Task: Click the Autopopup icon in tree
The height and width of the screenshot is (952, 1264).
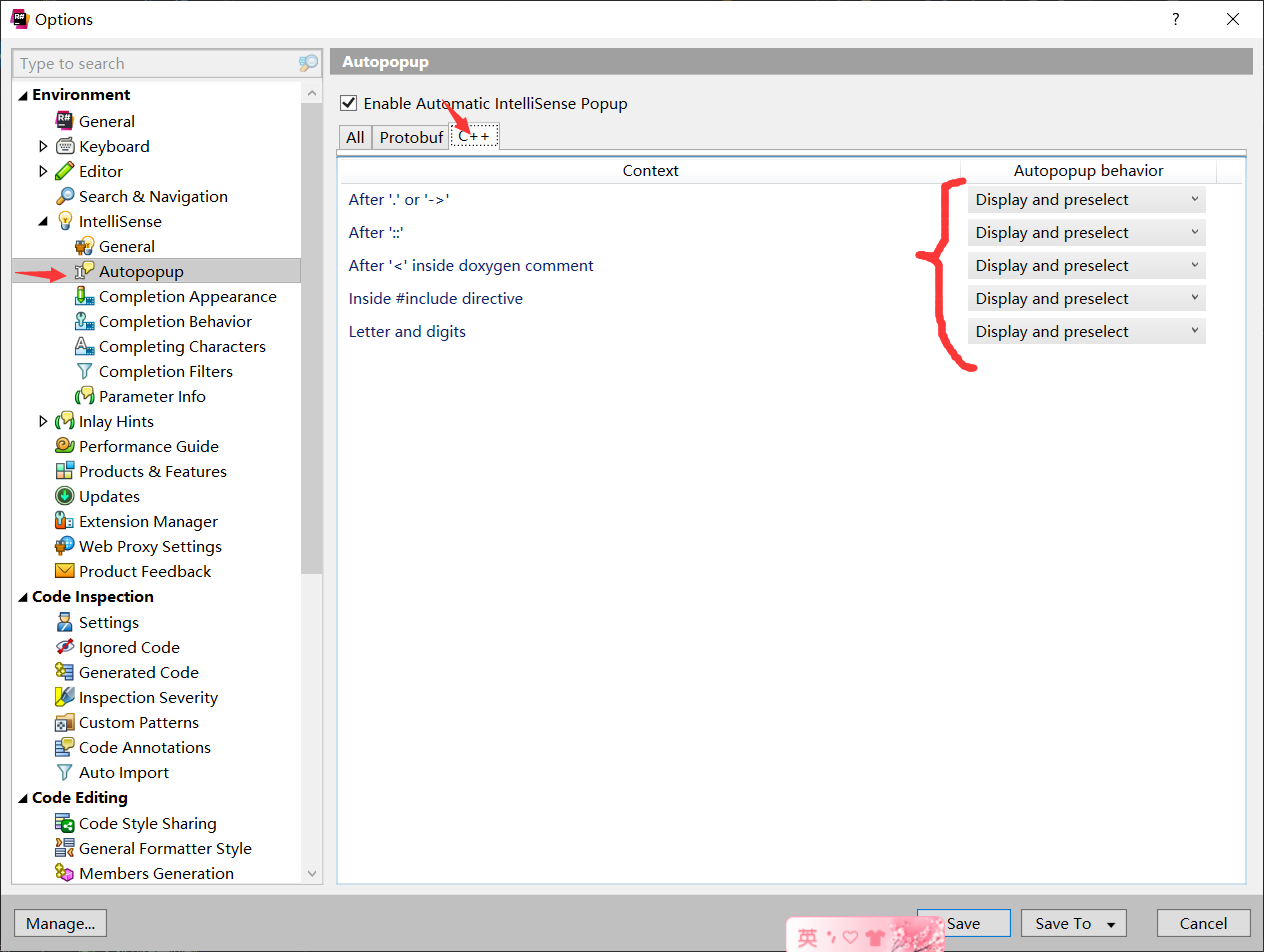Action: [84, 271]
